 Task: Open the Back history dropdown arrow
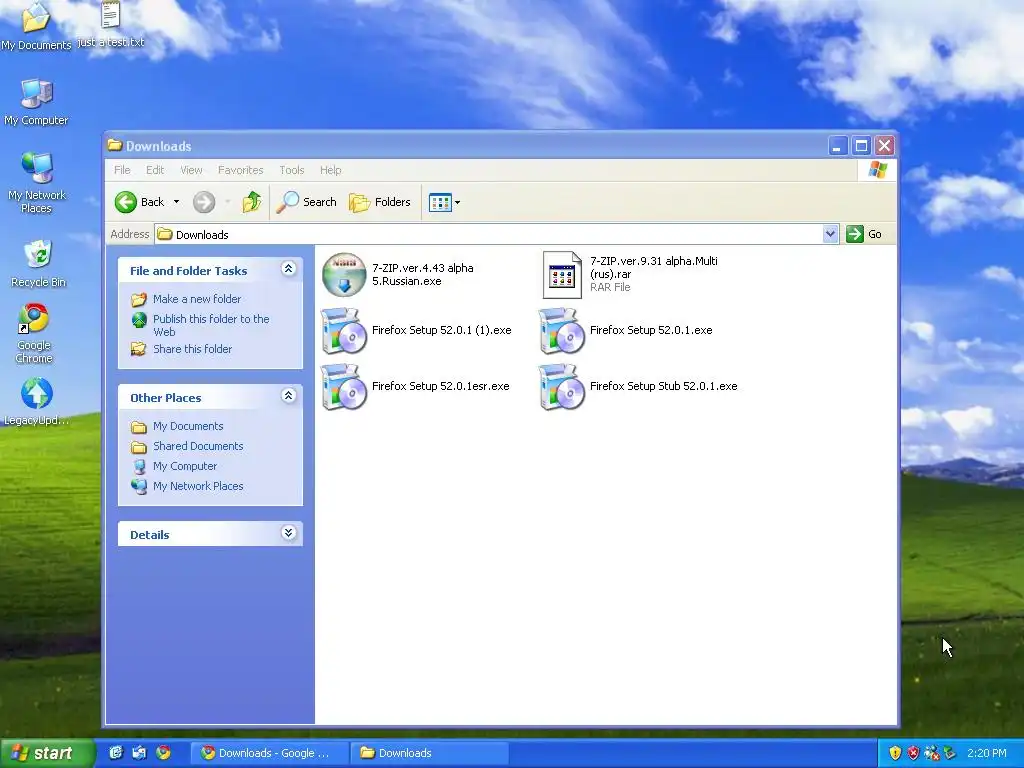pyautogui.click(x=176, y=202)
